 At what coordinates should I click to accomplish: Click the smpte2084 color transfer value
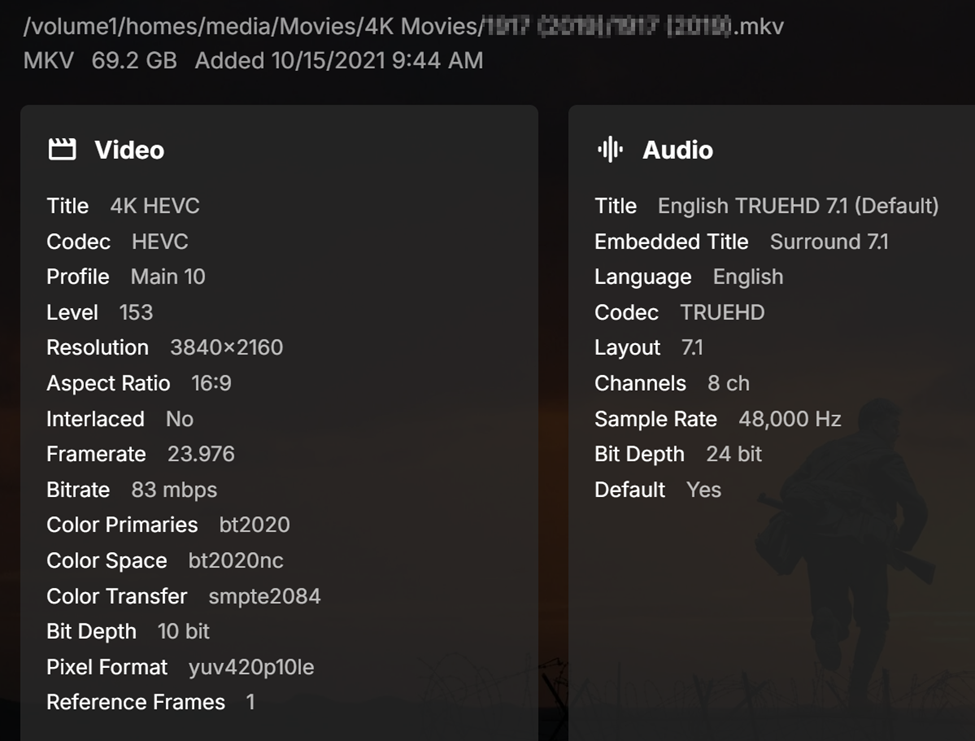264,596
